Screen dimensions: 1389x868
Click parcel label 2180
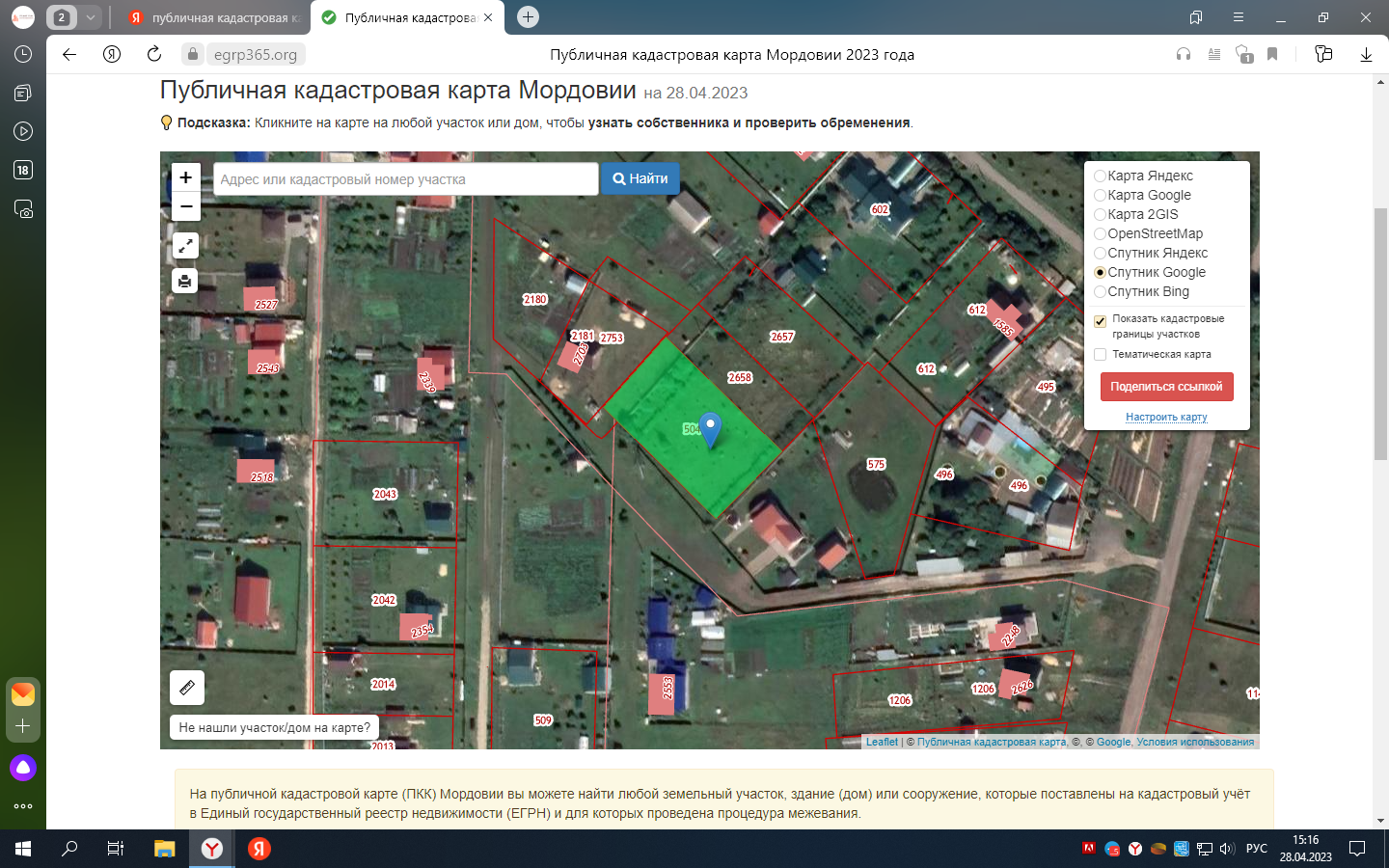coord(535,299)
